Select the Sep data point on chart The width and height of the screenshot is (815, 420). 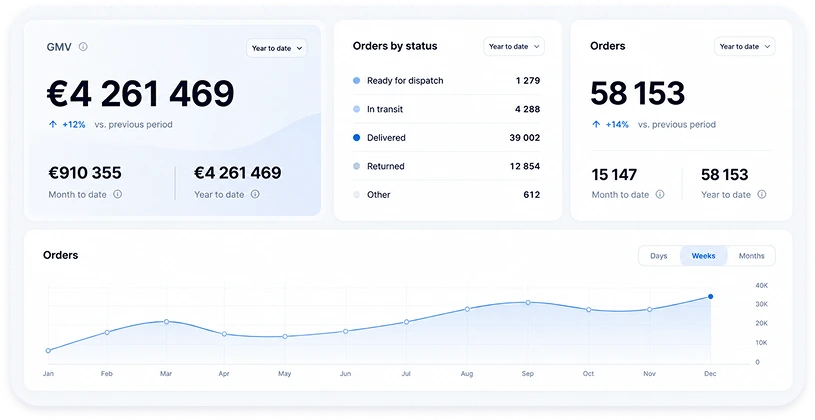(528, 302)
